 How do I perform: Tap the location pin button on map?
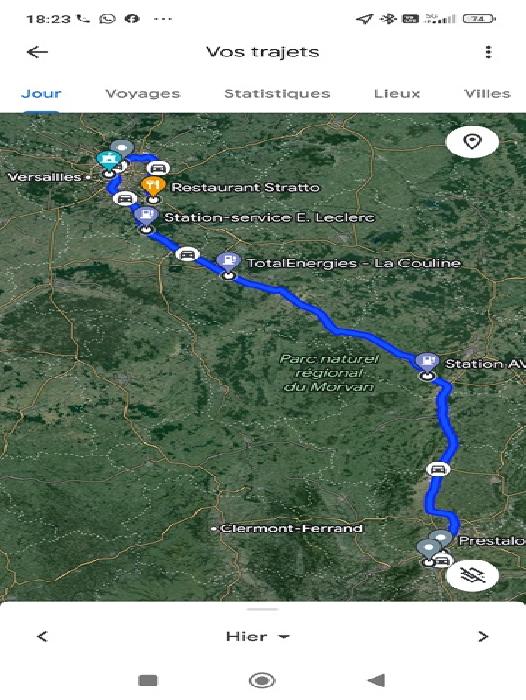pos(472,142)
